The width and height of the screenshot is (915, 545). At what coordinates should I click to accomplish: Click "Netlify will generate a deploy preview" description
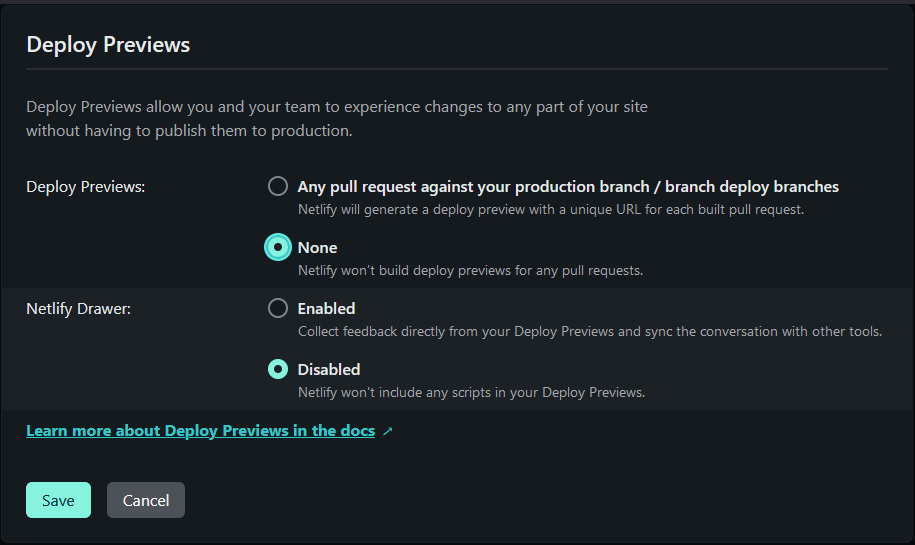point(550,210)
